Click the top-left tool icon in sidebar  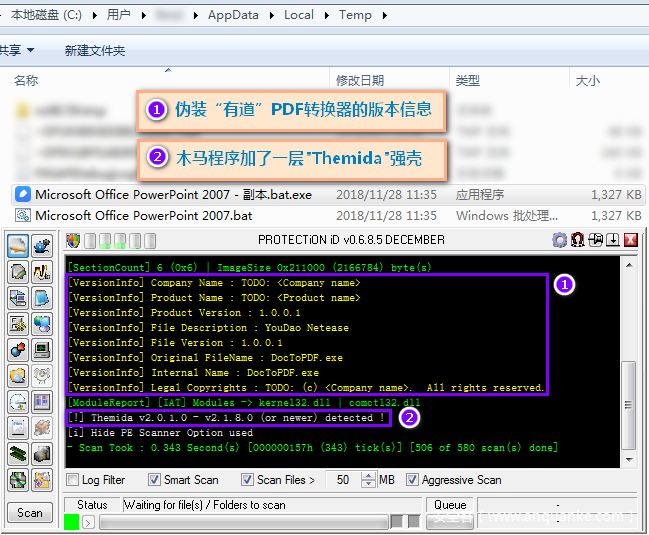[x=17, y=246]
